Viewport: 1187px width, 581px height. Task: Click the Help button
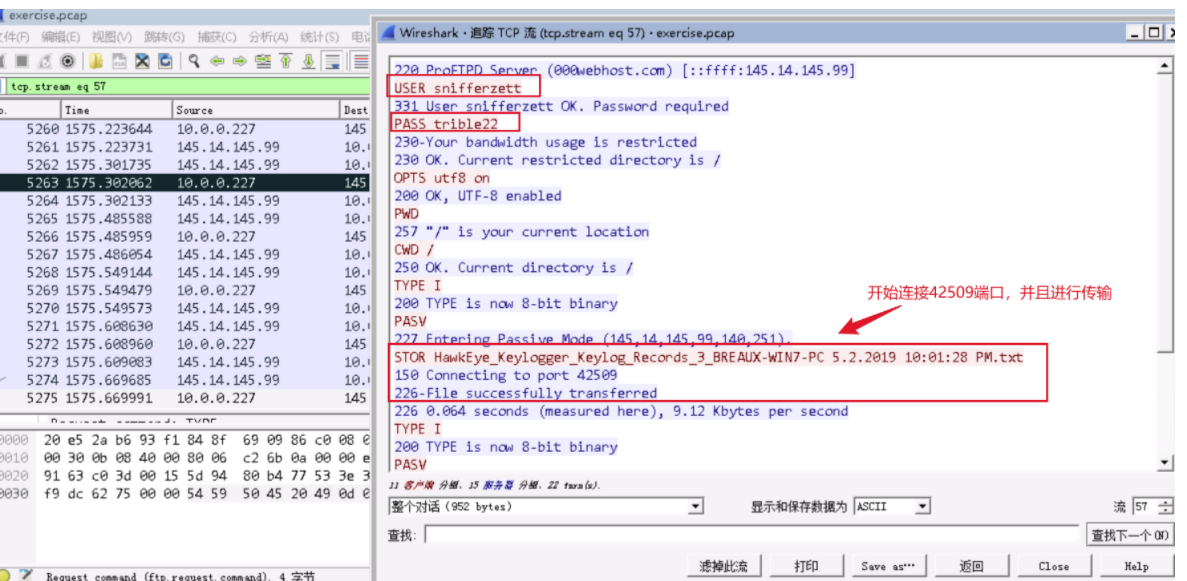pos(1136,566)
